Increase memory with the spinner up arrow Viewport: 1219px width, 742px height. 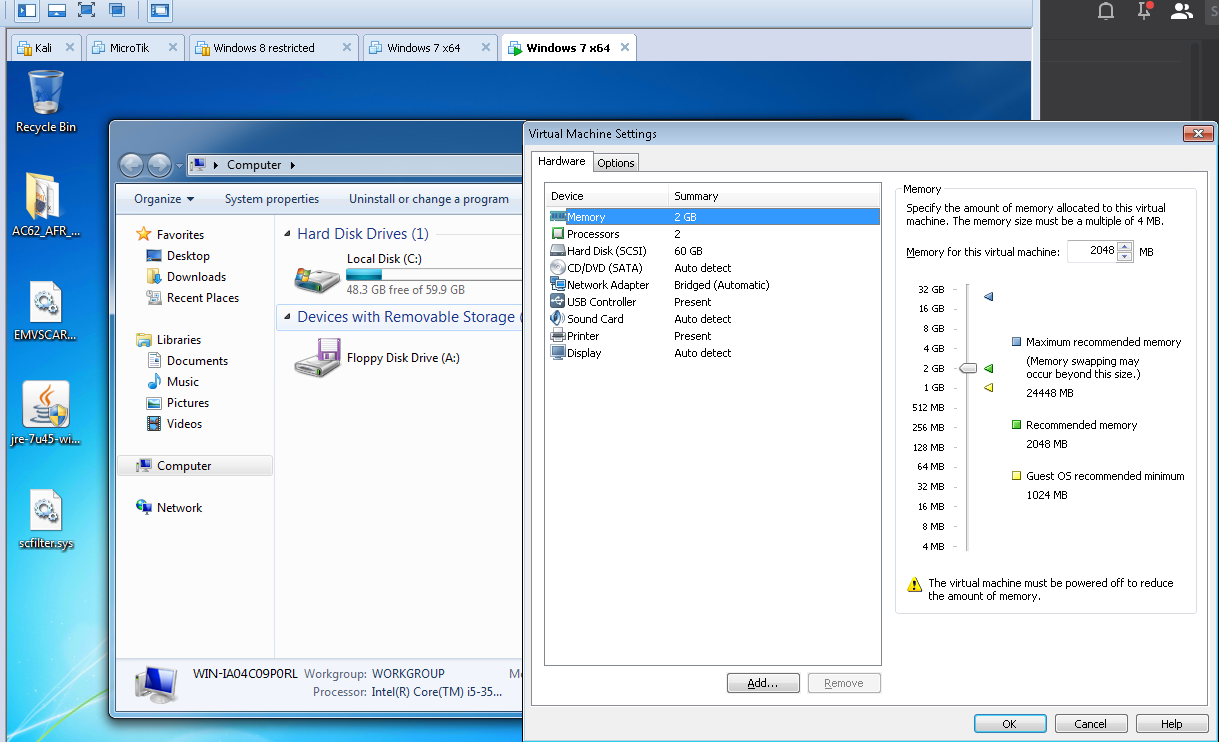(x=1125, y=247)
